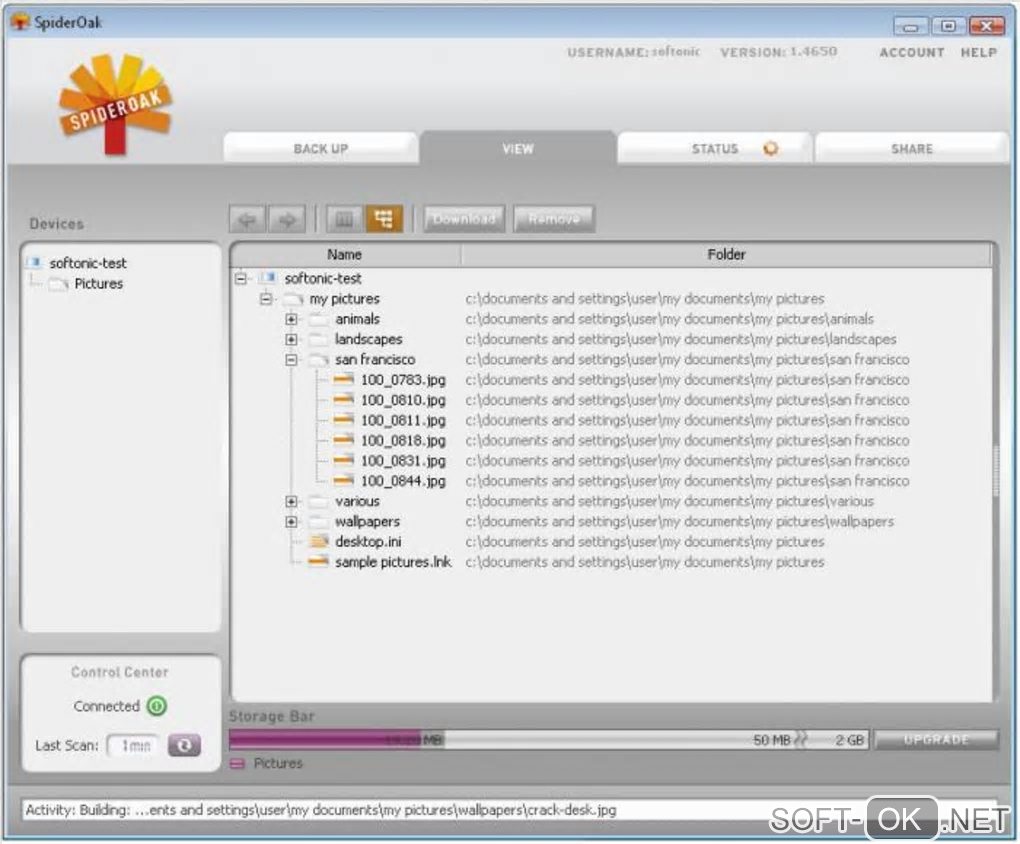Screen dimensions: 1020x844
Task: Select Pictures label in Devices panel
Action: pyautogui.click(x=98, y=284)
